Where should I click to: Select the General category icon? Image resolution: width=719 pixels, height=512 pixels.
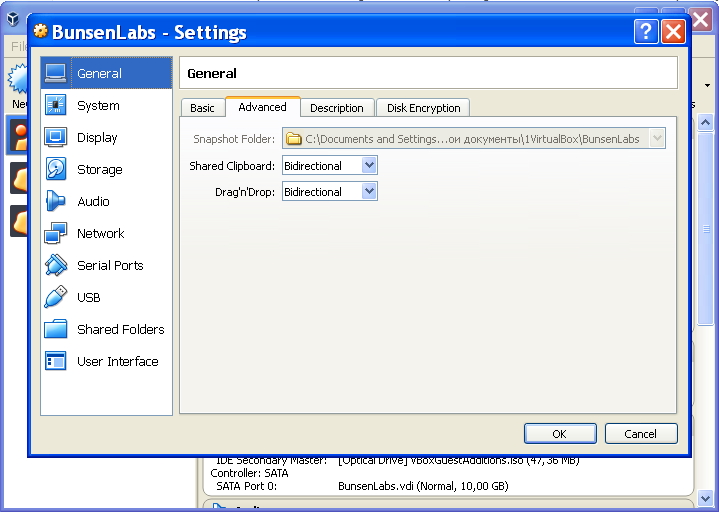[55, 73]
